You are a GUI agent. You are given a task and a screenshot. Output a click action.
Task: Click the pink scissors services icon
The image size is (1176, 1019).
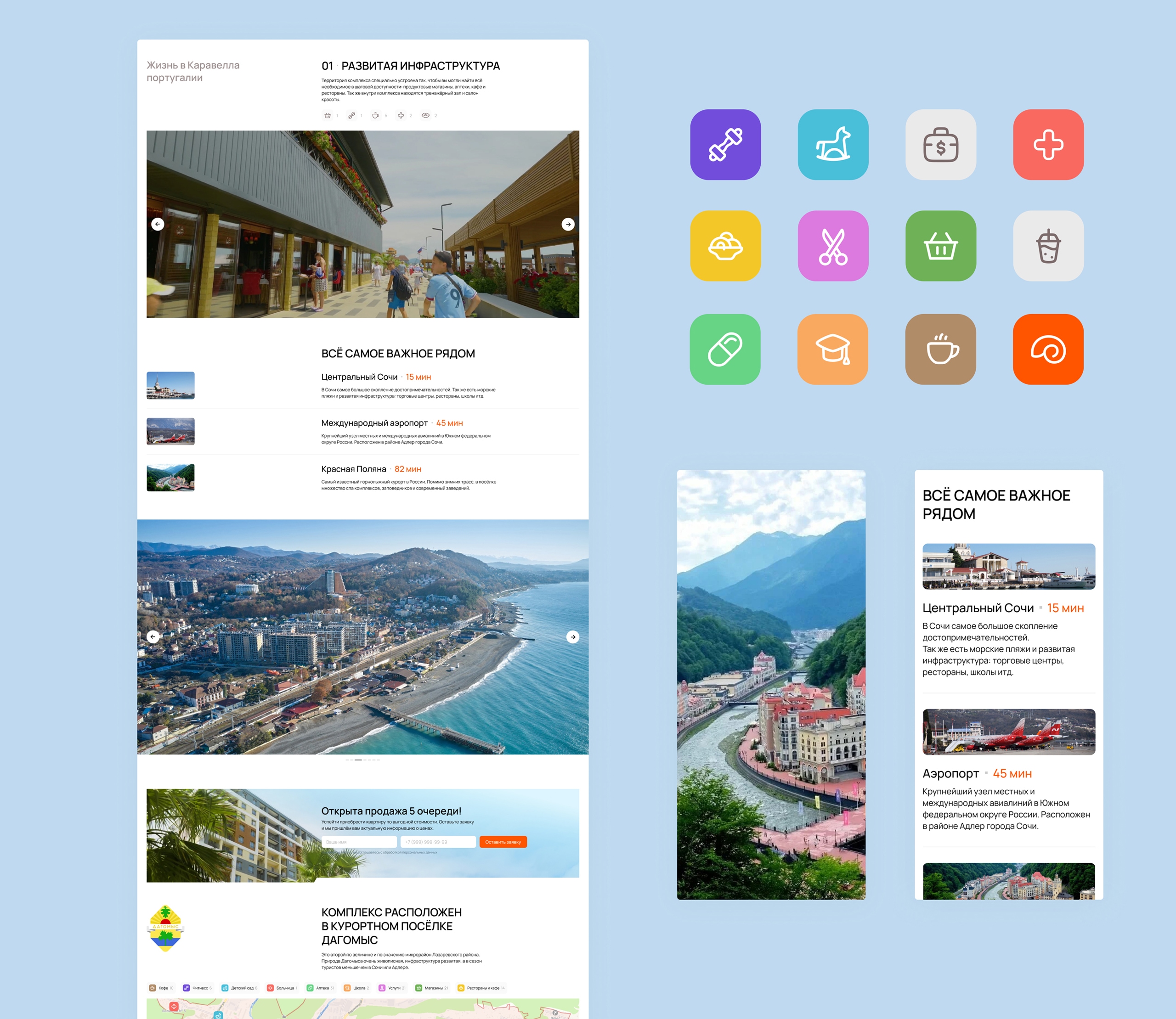click(x=833, y=246)
